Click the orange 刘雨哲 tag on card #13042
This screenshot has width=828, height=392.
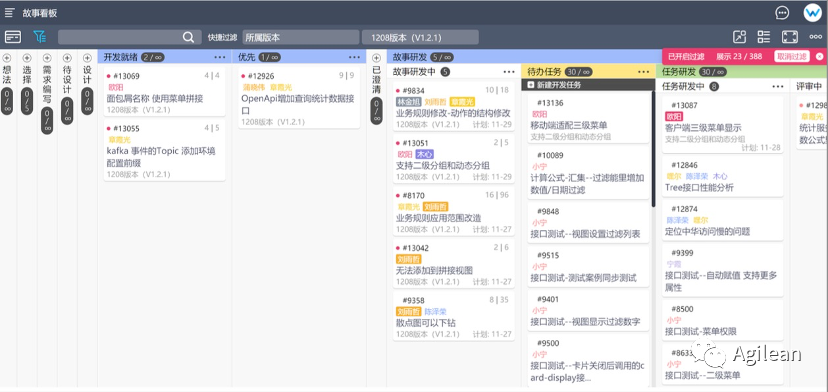(409, 259)
